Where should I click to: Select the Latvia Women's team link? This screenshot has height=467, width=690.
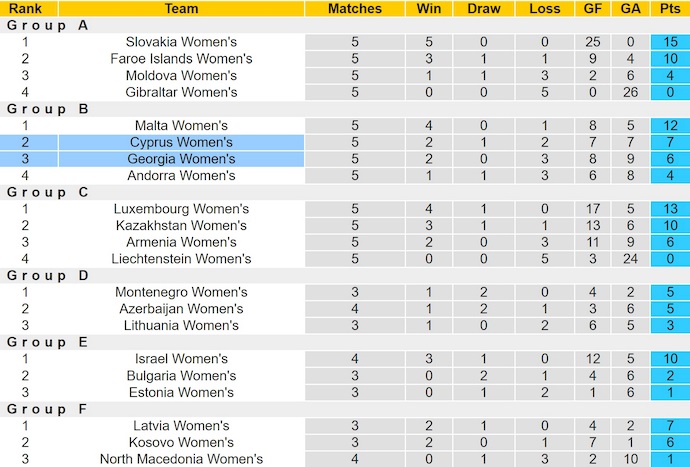[181, 426]
